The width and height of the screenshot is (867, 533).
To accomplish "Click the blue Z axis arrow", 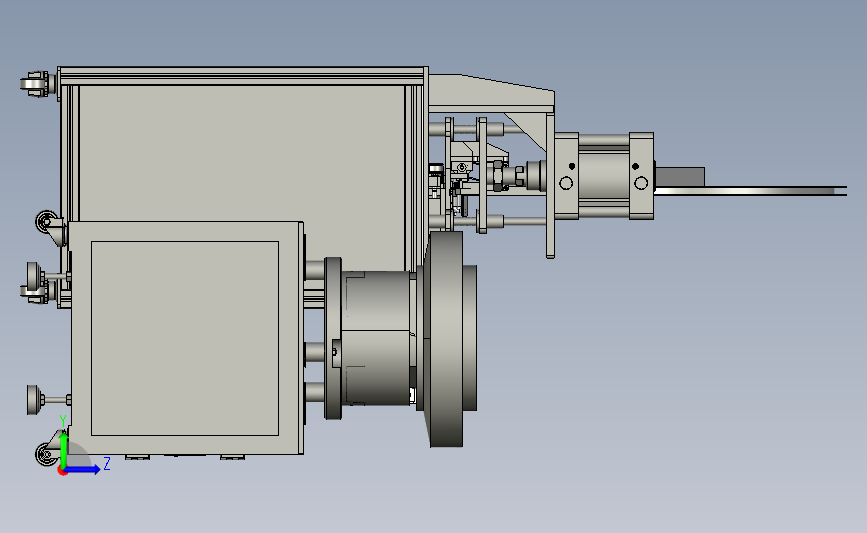I will coord(83,469).
